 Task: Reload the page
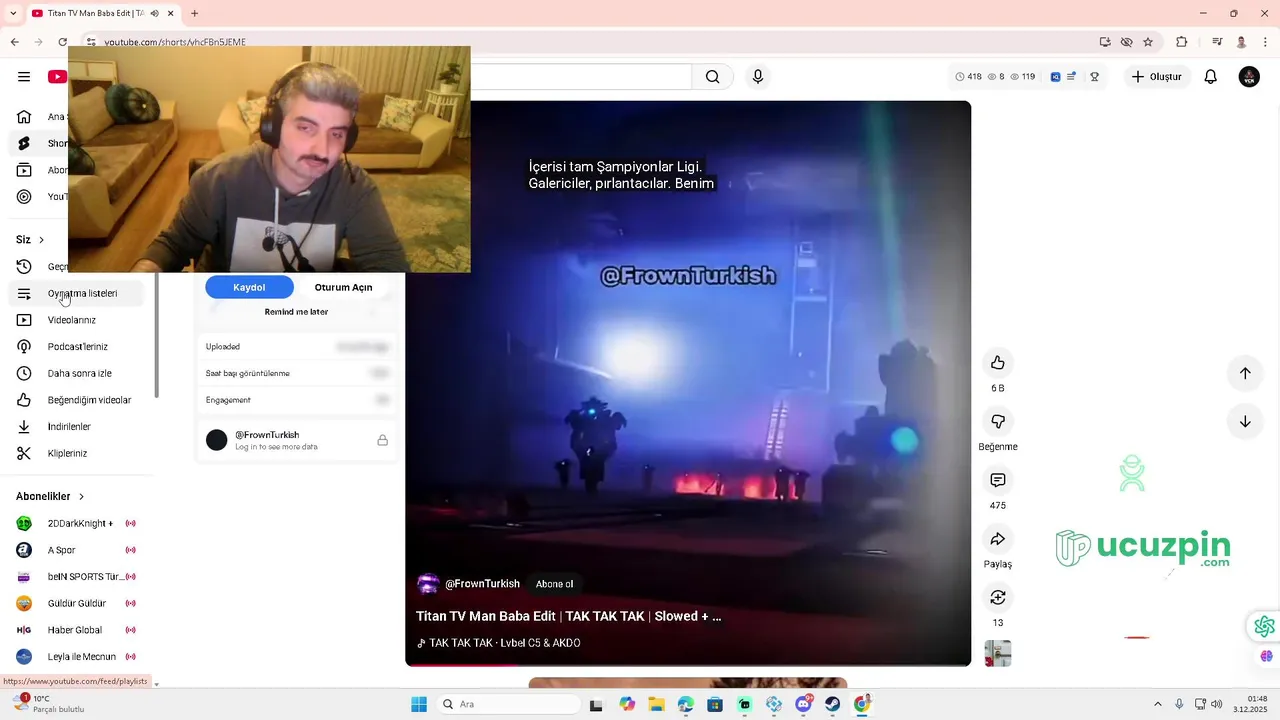pyautogui.click(x=62, y=42)
